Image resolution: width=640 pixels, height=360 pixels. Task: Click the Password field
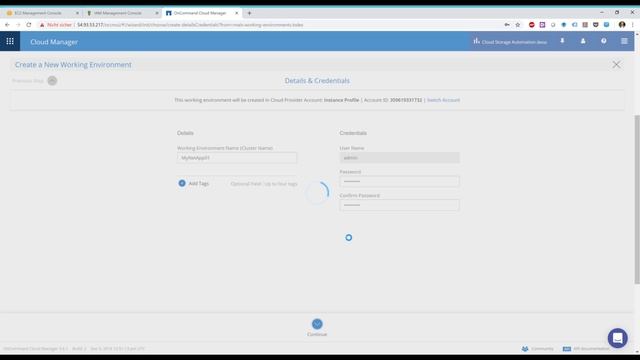(x=400, y=182)
